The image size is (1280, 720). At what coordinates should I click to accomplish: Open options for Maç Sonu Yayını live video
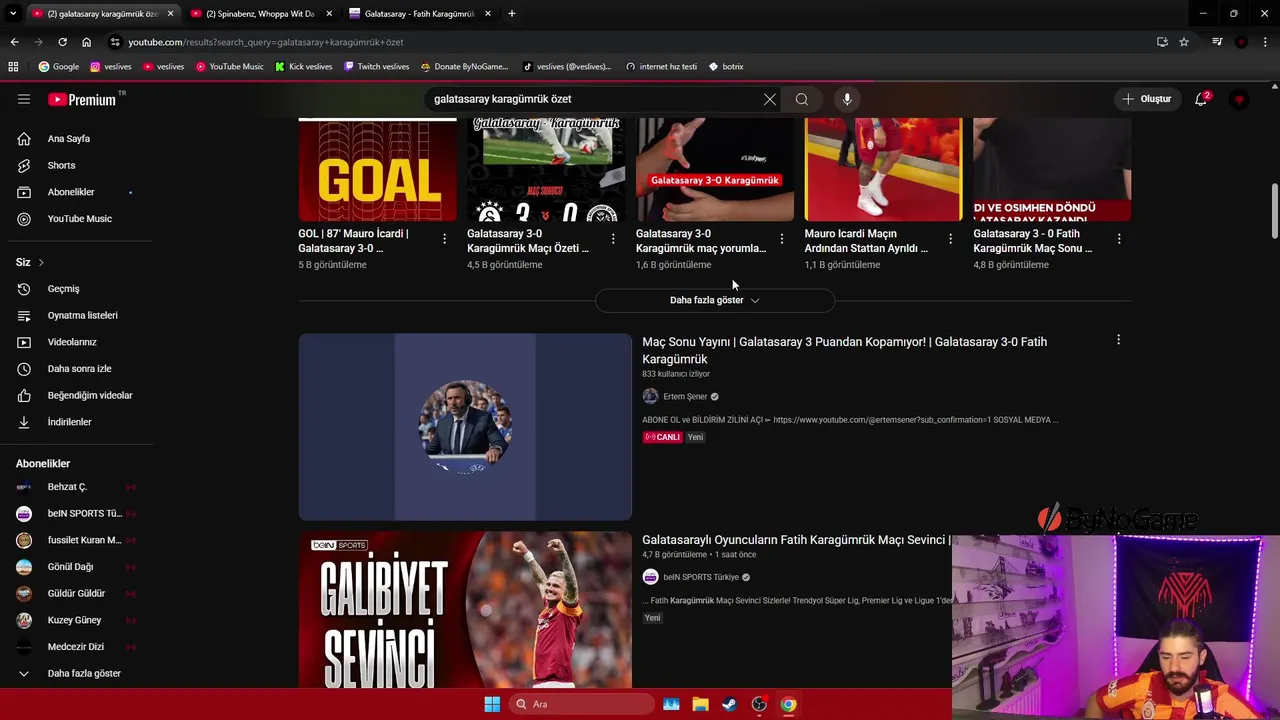click(x=1118, y=340)
